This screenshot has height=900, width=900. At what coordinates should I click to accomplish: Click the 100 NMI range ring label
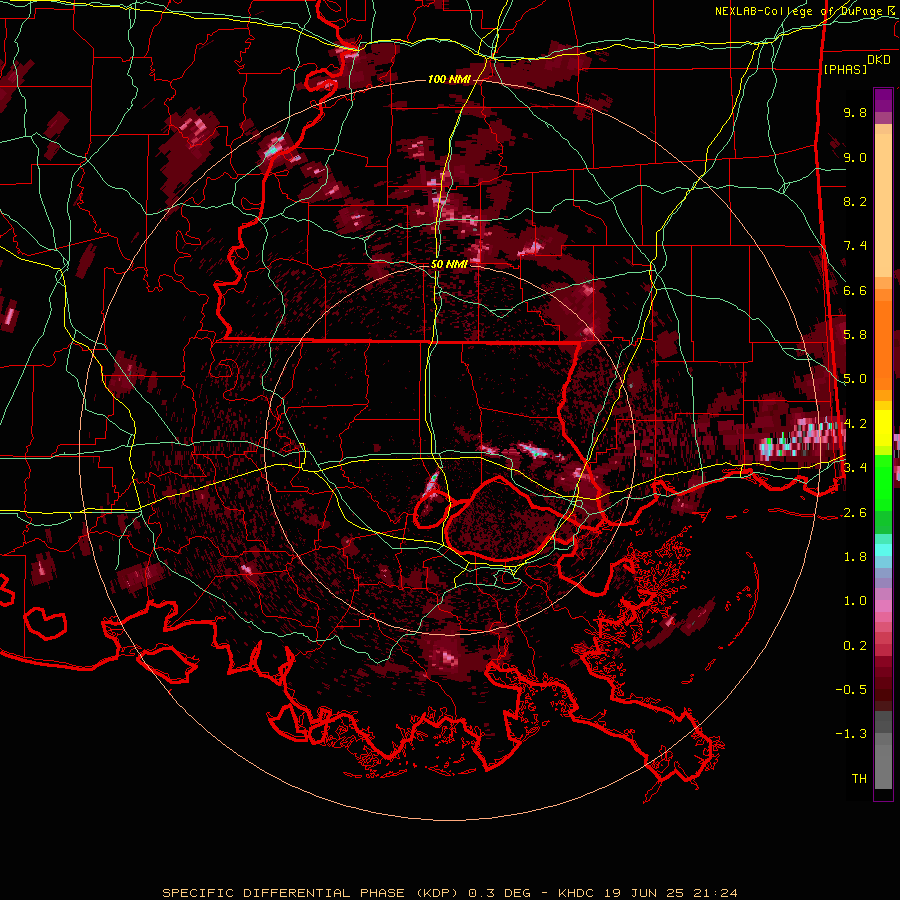(448, 79)
